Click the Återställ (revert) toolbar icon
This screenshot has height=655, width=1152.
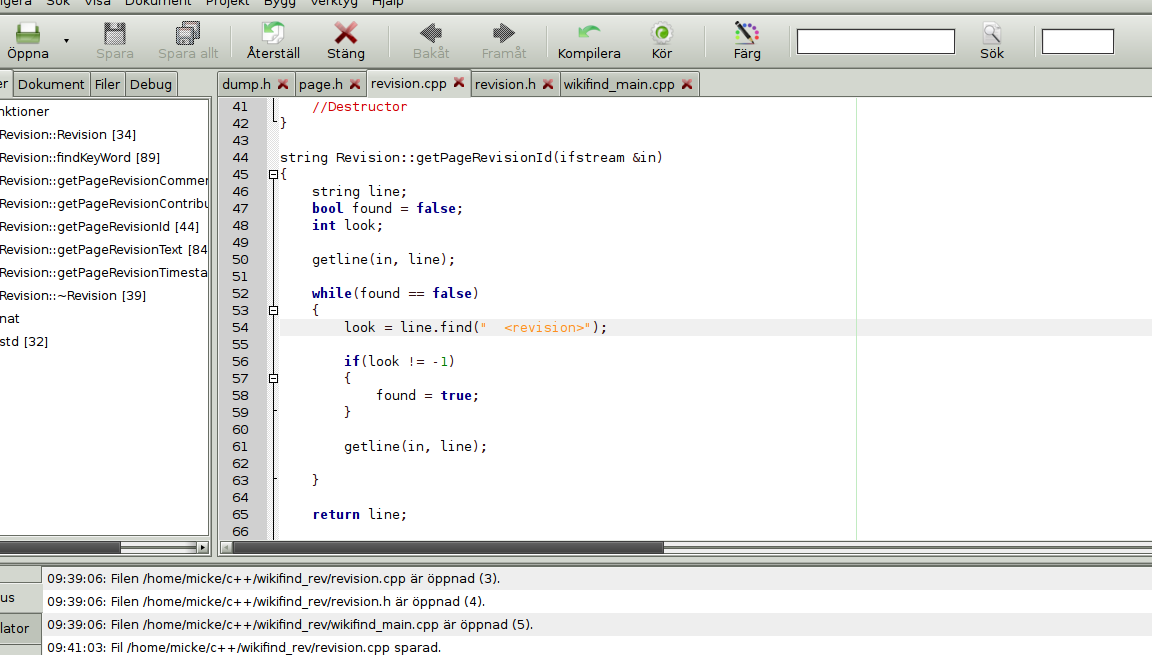click(x=273, y=34)
